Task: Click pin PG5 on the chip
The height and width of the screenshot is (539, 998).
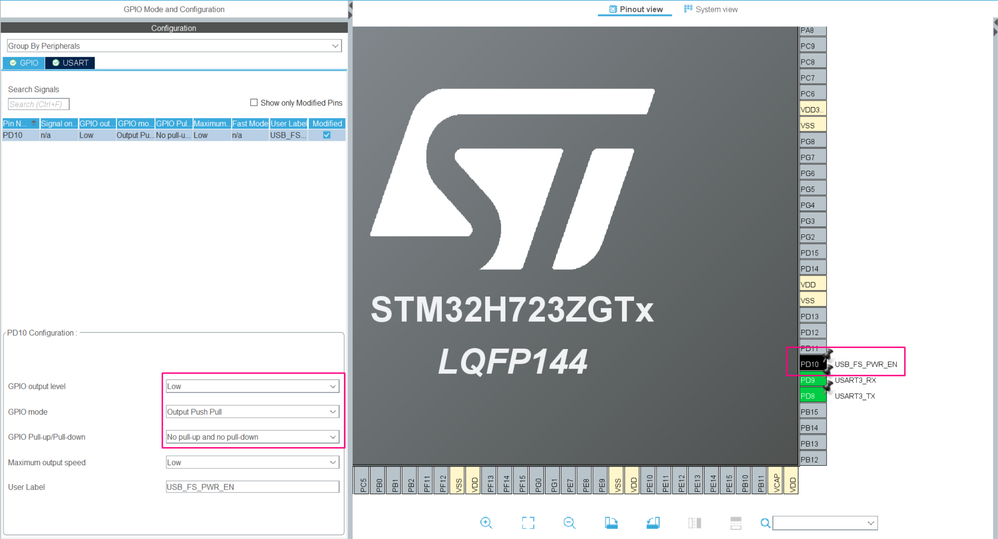Action: coord(812,189)
